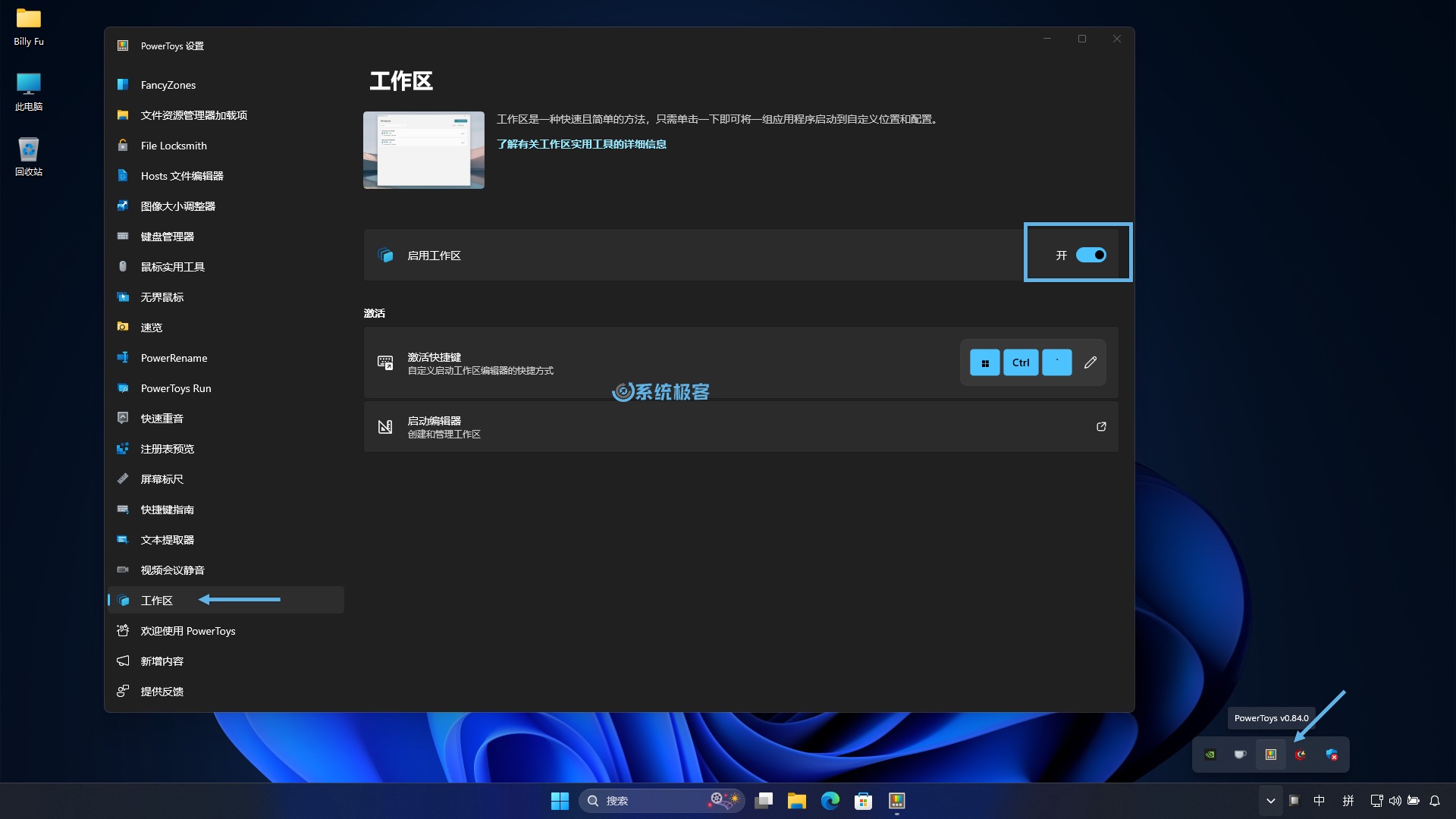The image size is (1456, 819).
Task: Select 工作区 sidebar menu item
Action: (x=156, y=599)
